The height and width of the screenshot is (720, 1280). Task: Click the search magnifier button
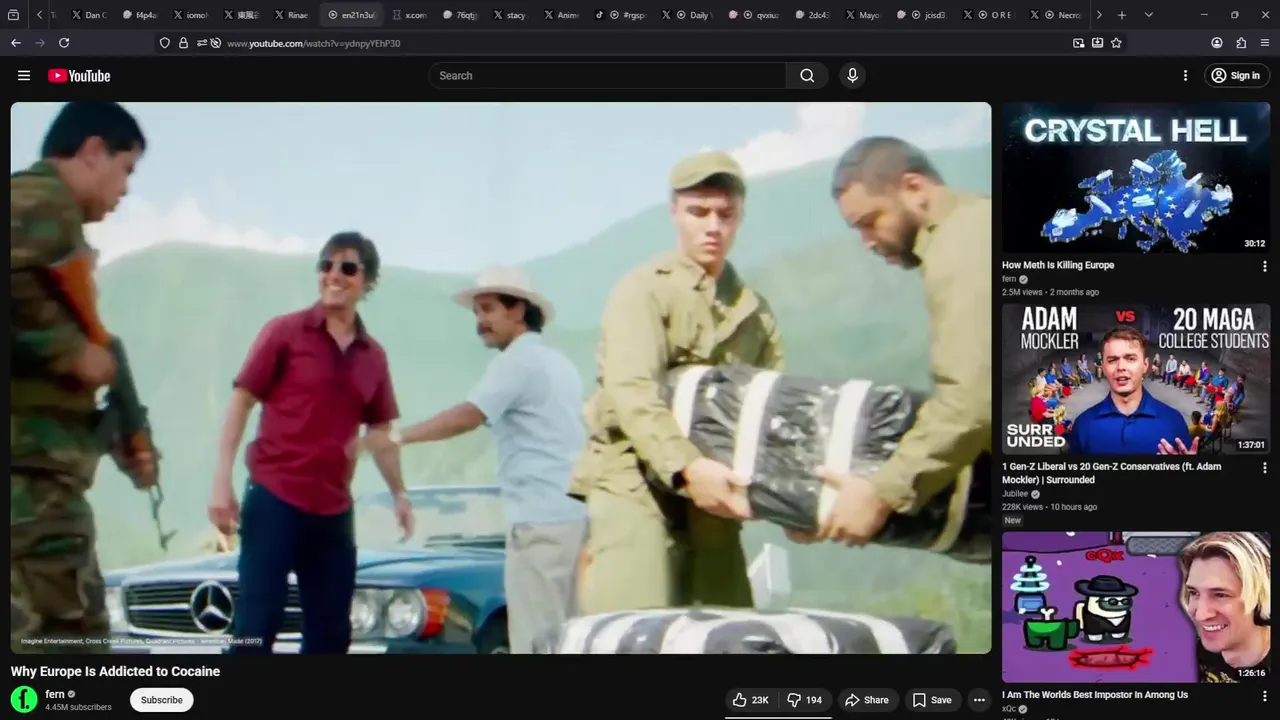point(807,76)
